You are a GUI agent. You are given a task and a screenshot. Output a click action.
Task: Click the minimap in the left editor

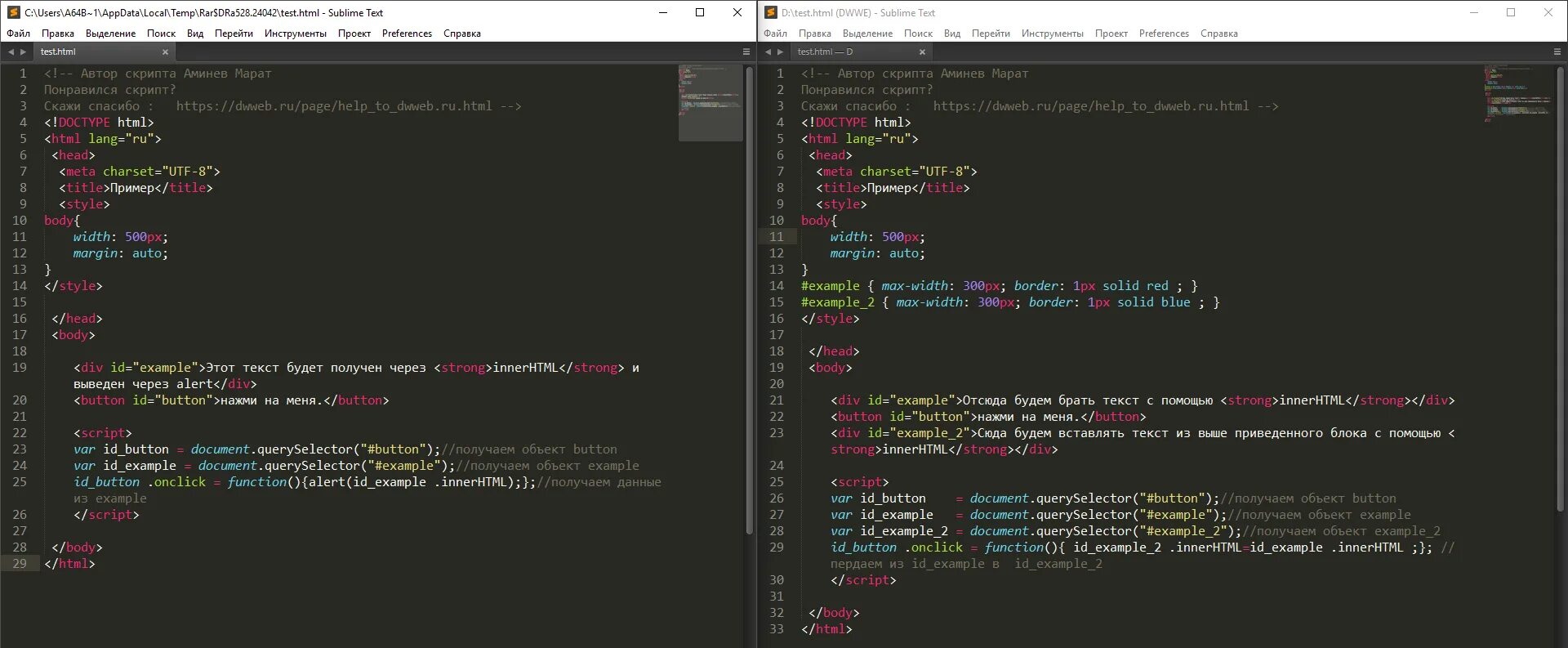pyautogui.click(x=710, y=103)
